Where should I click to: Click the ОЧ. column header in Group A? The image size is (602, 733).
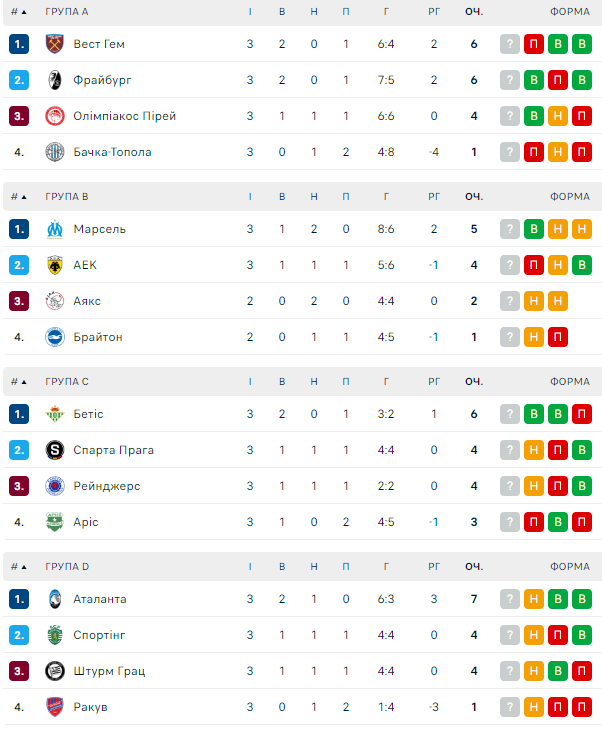coord(473,12)
